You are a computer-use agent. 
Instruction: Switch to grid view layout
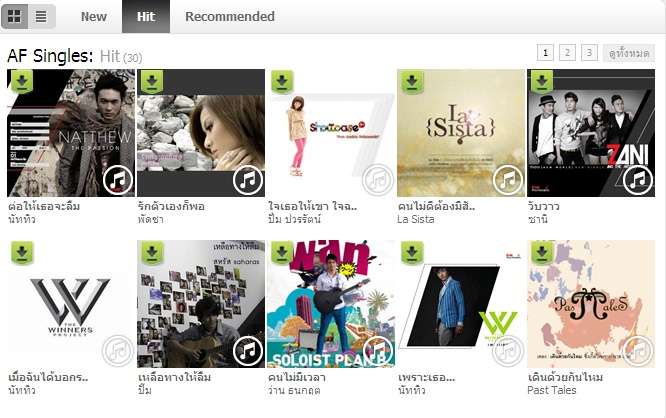point(15,17)
